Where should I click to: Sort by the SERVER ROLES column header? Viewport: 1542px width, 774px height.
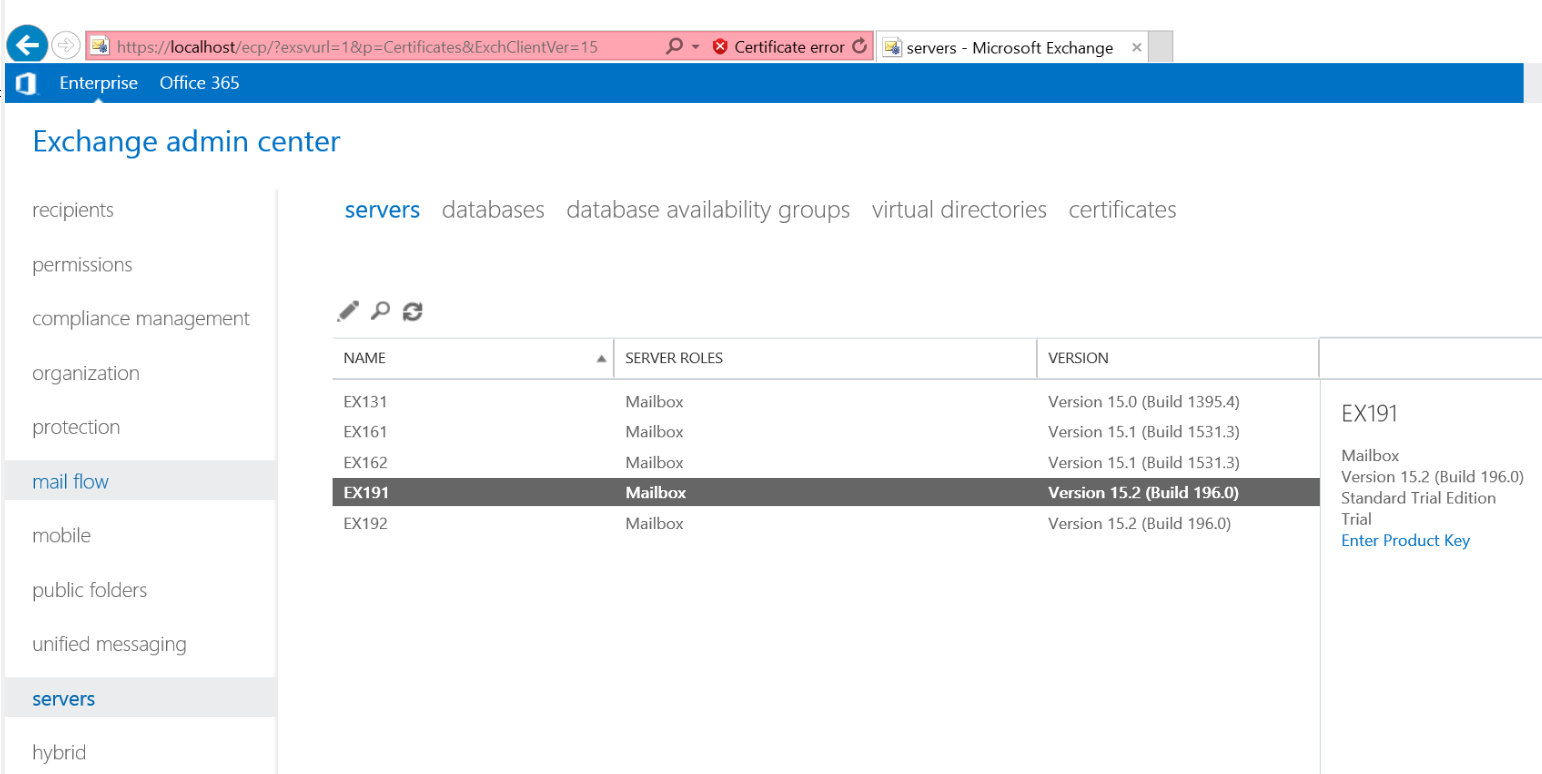825,358
